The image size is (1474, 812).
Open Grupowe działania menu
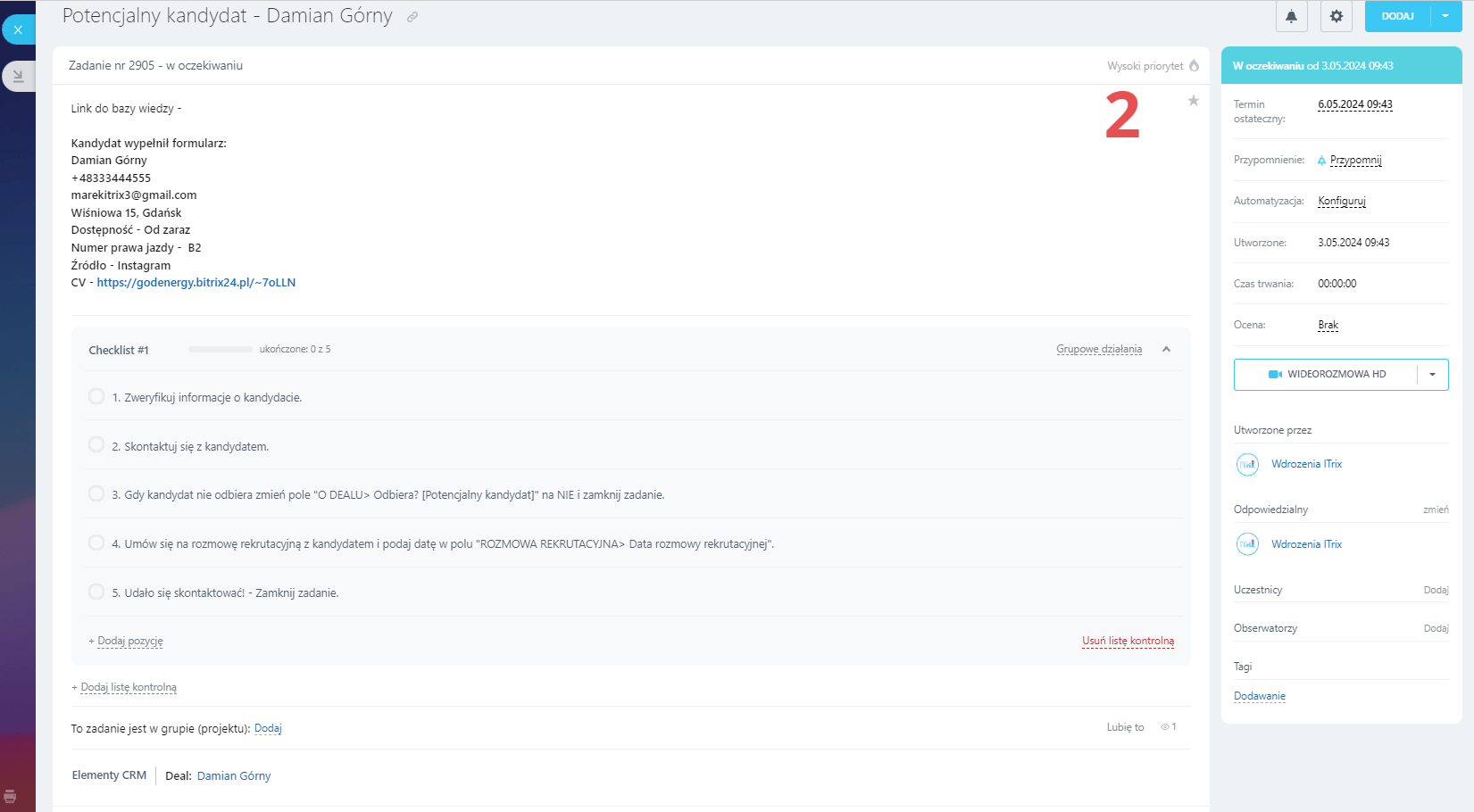(x=1098, y=350)
